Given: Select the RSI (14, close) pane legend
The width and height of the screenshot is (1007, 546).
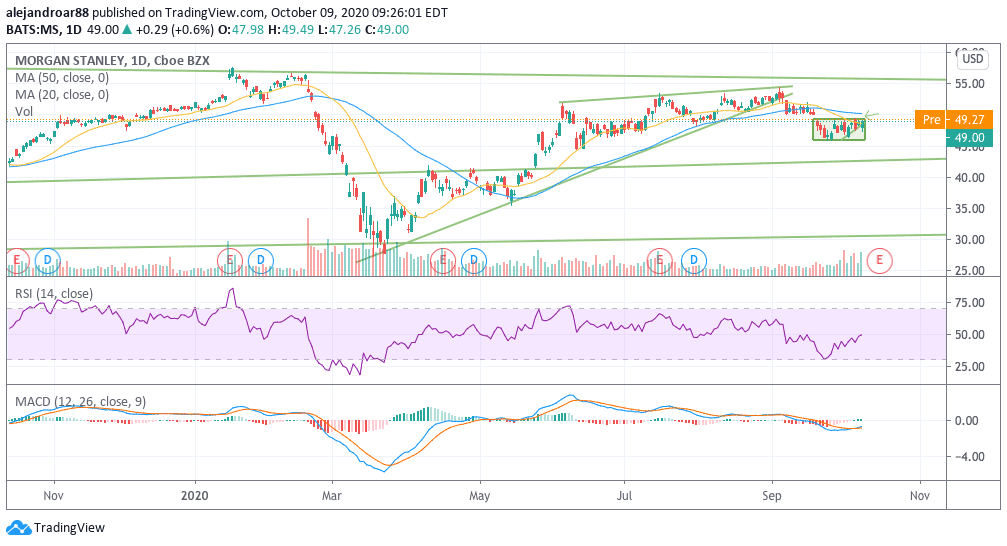Looking at the screenshot, I should click(x=54, y=294).
